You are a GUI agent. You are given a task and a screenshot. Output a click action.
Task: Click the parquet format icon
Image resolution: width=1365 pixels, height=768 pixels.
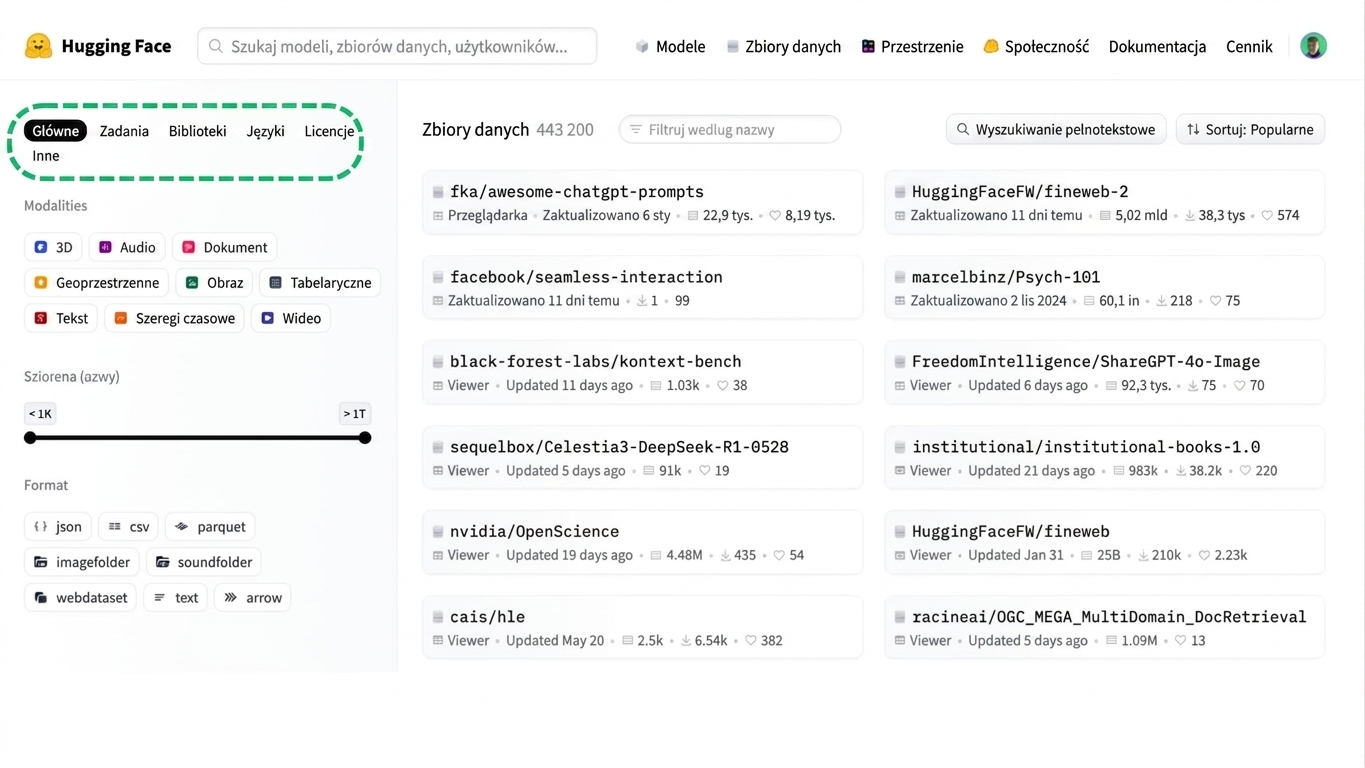181,526
